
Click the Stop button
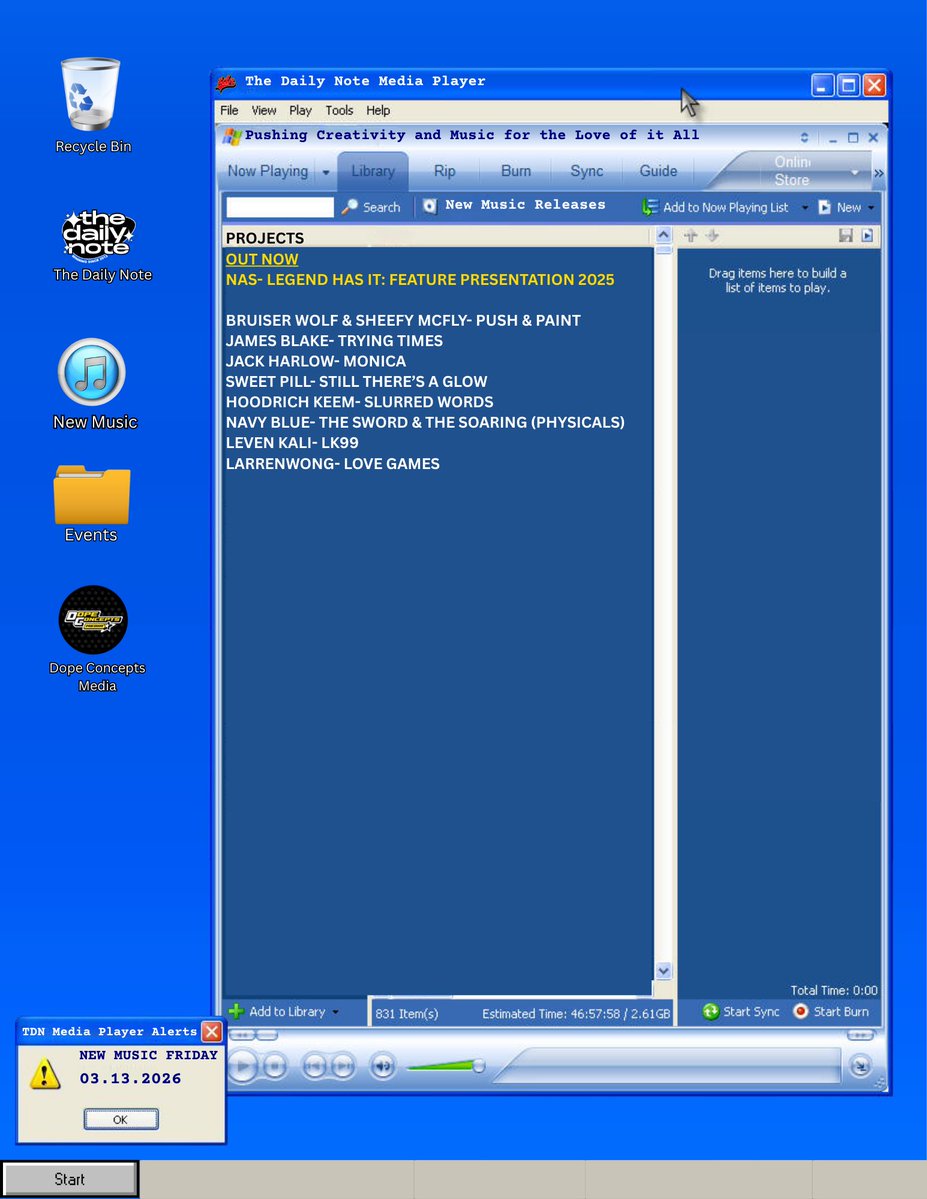[x=274, y=1066]
